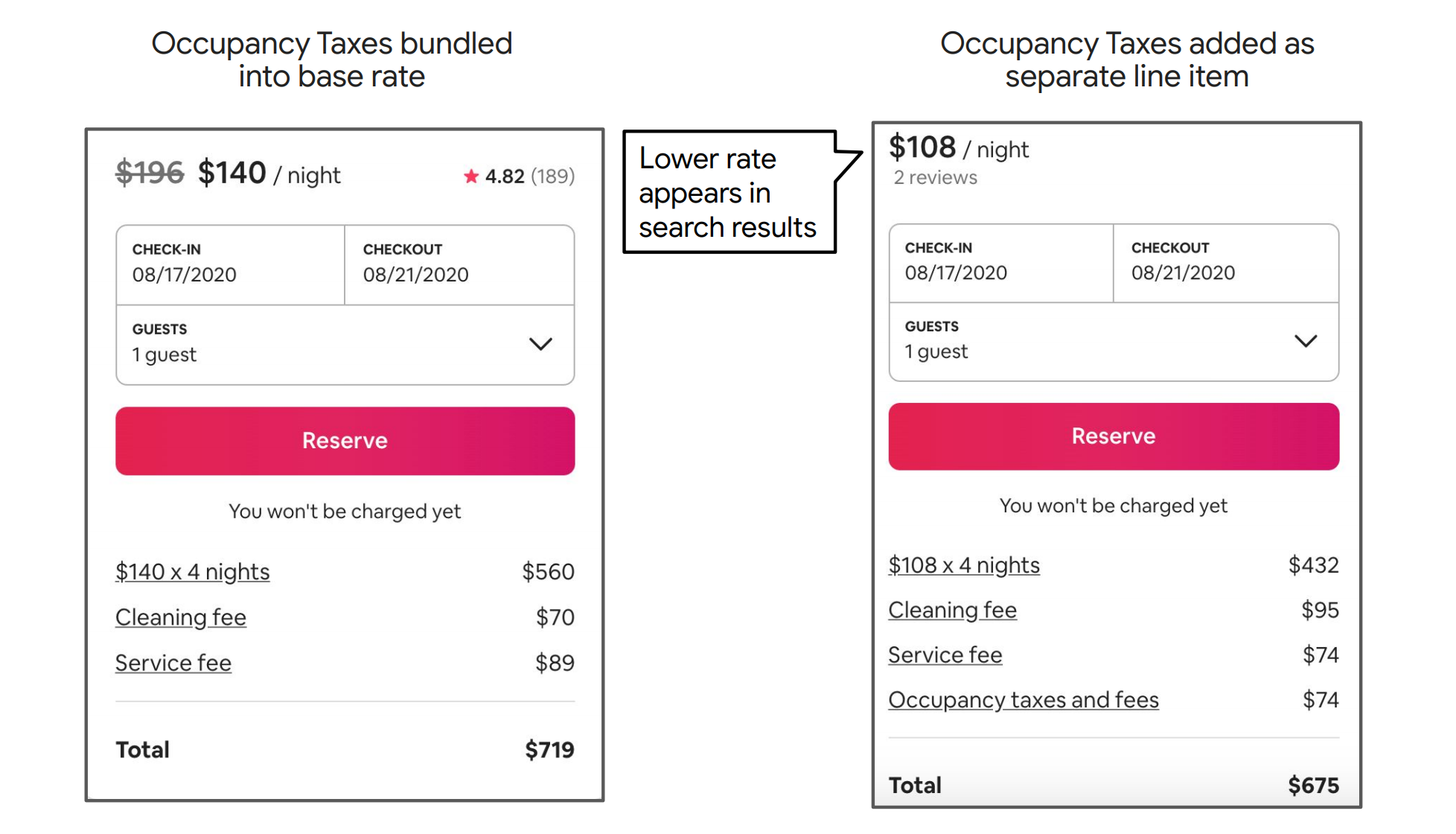Image resolution: width=1456 pixels, height=834 pixels.
Task: Click the Lower rate appears callout box
Action: 729,192
